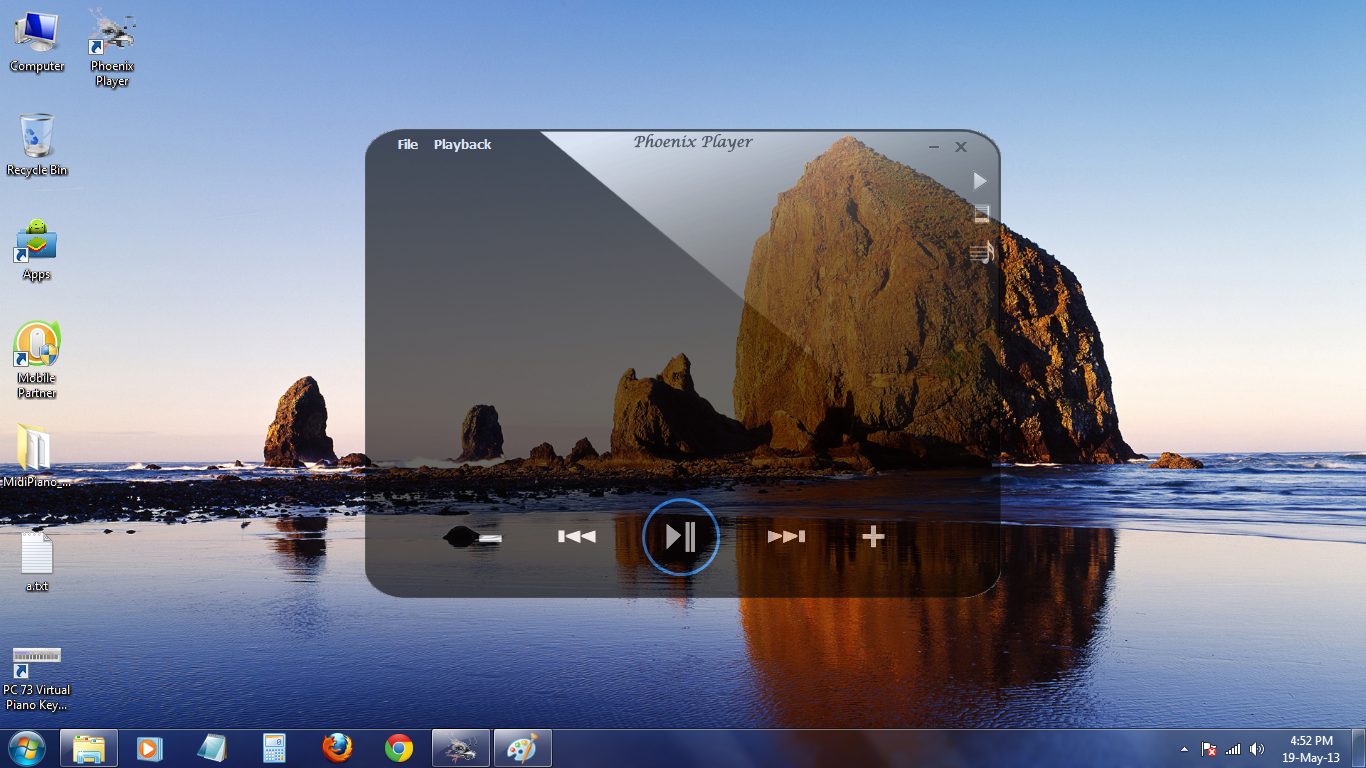Click the play arrow icon on right edge
Screen dimensions: 1366x768
coord(979,180)
